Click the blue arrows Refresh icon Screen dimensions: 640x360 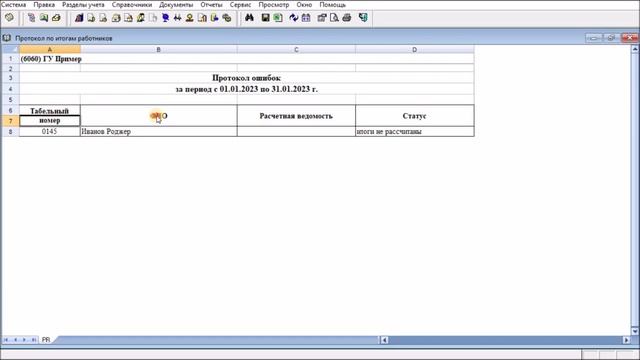(x=293, y=18)
